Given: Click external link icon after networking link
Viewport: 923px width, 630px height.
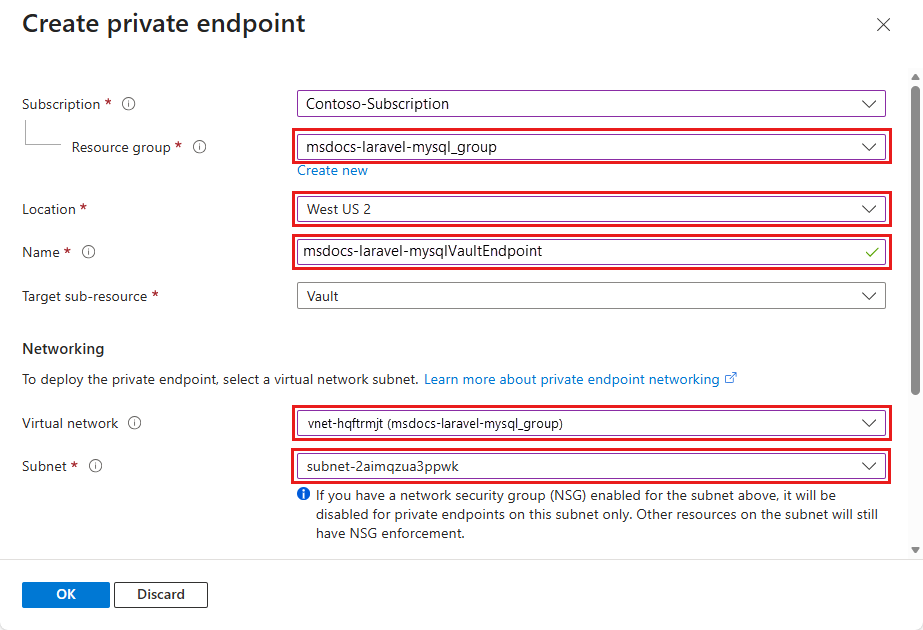Looking at the screenshot, I should coord(731,379).
